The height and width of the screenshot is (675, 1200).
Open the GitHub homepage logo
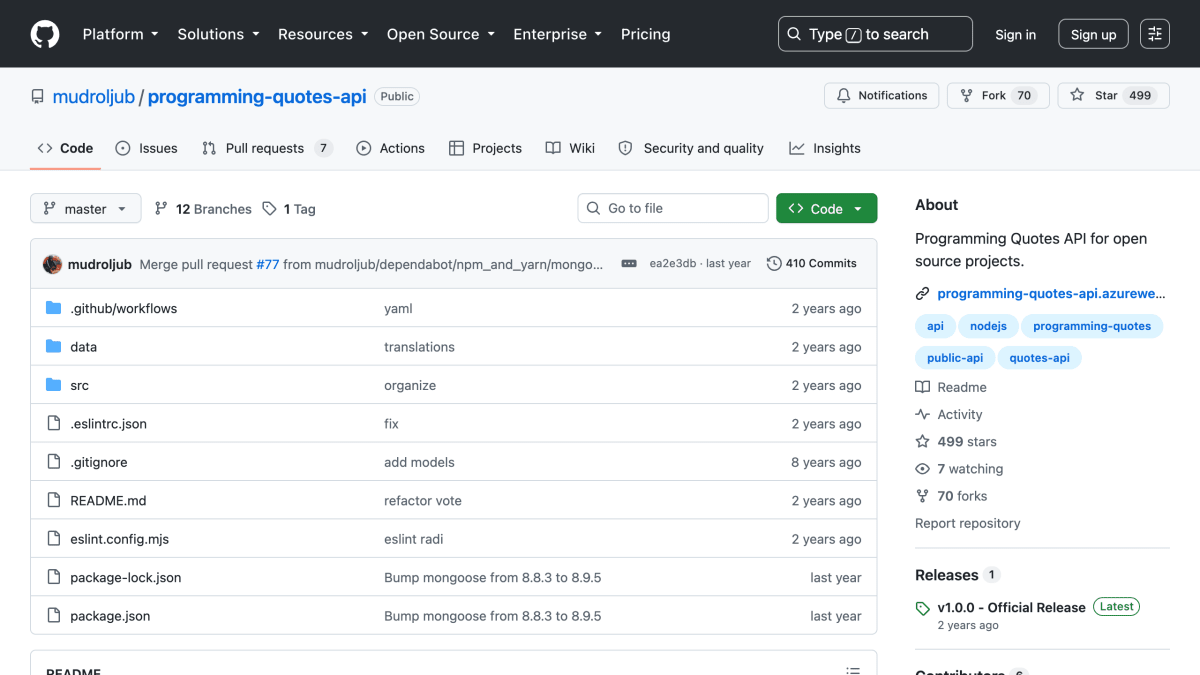tap(45, 34)
